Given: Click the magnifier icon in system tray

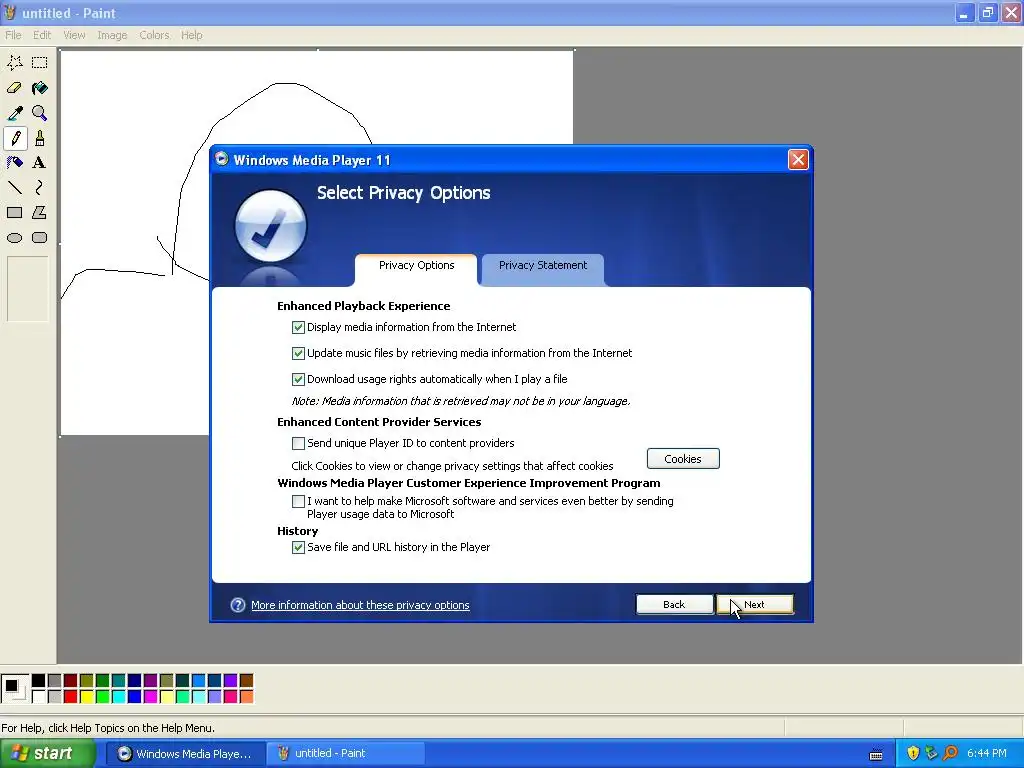Looking at the screenshot, I should click(x=950, y=753).
